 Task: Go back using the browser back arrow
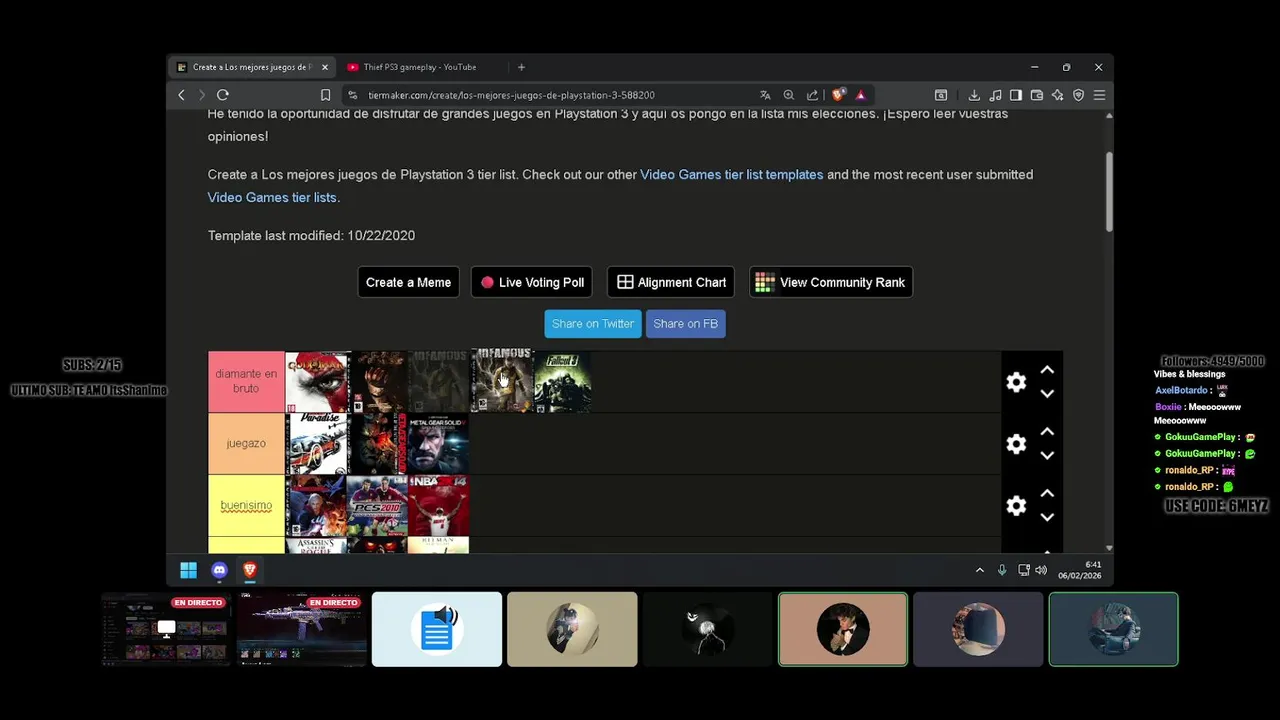click(x=181, y=95)
